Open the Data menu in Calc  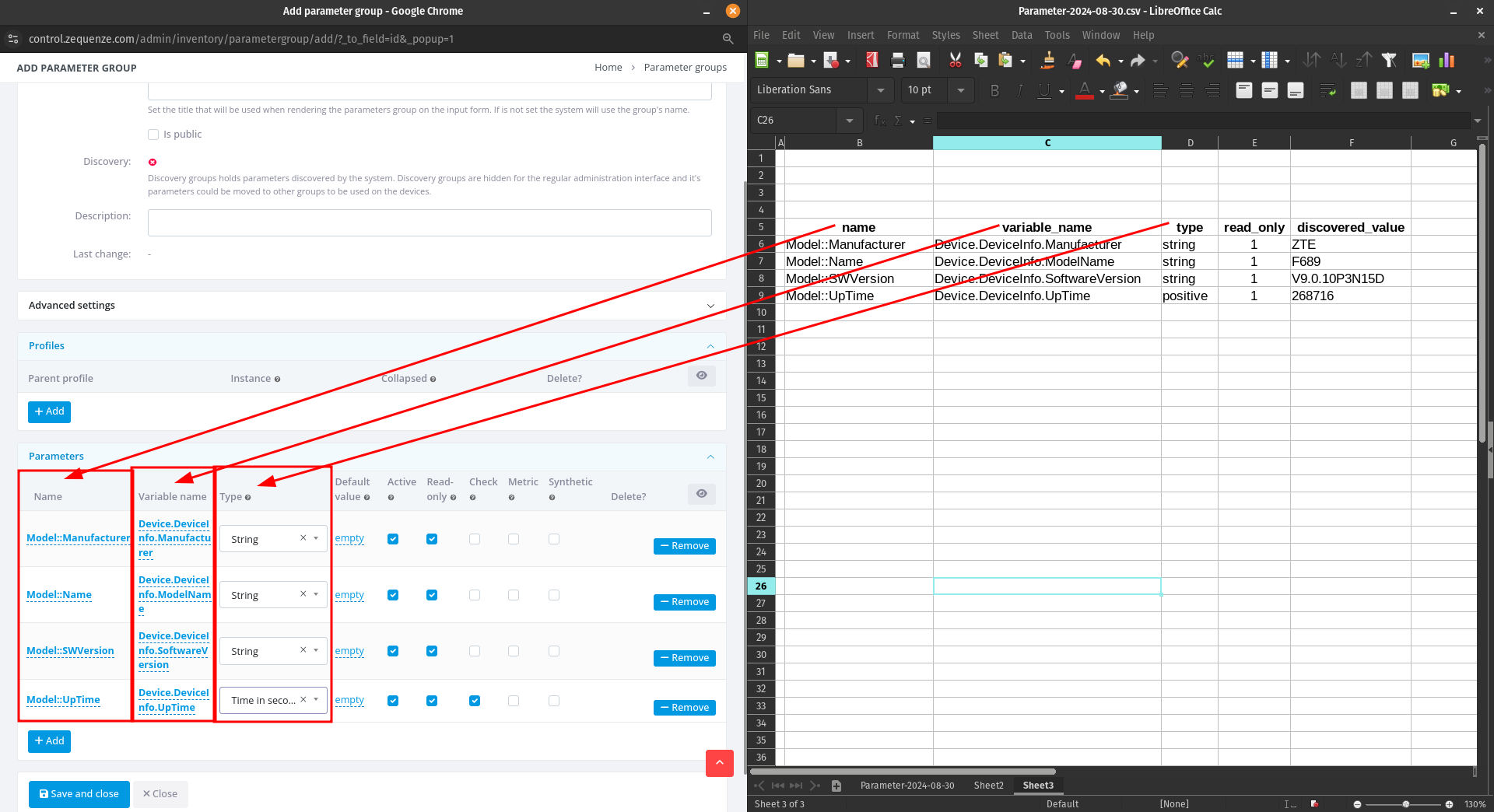pyautogui.click(x=1021, y=35)
